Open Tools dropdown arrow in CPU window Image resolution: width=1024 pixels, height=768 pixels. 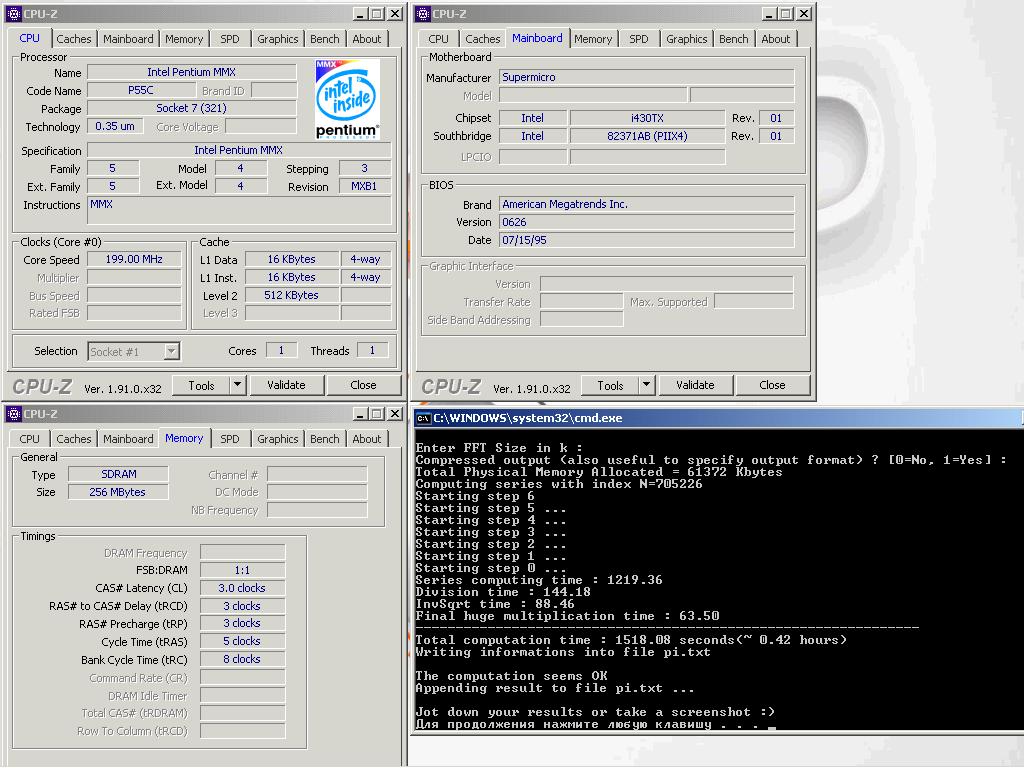click(238, 385)
